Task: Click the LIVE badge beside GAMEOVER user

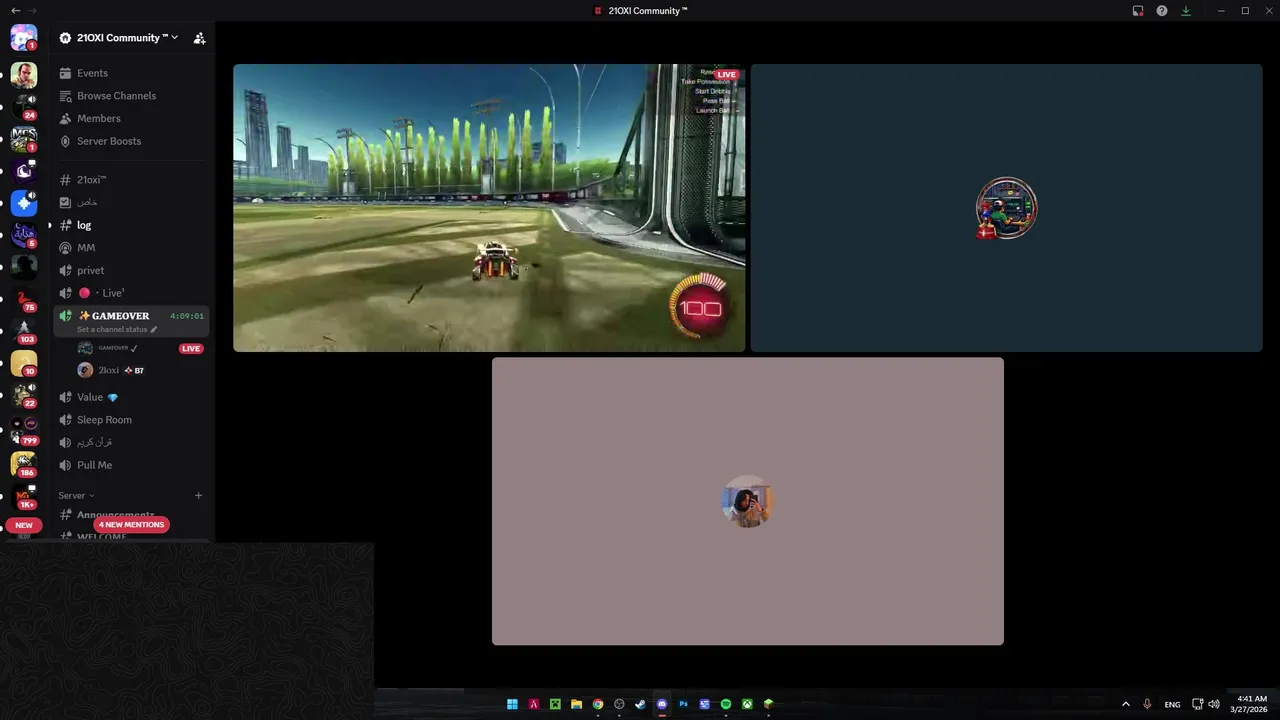Action: pyautogui.click(x=191, y=348)
